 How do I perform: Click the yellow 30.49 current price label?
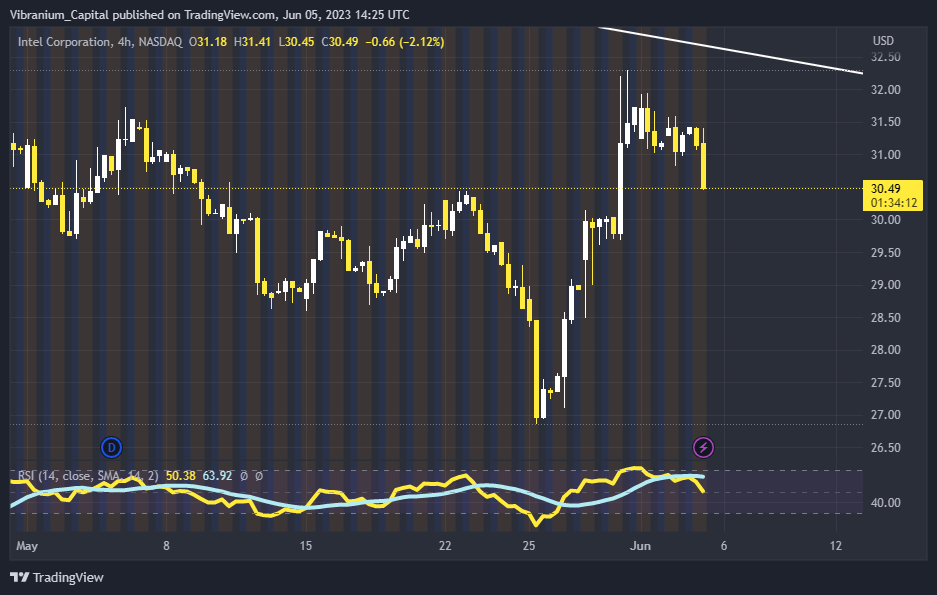pos(885,189)
